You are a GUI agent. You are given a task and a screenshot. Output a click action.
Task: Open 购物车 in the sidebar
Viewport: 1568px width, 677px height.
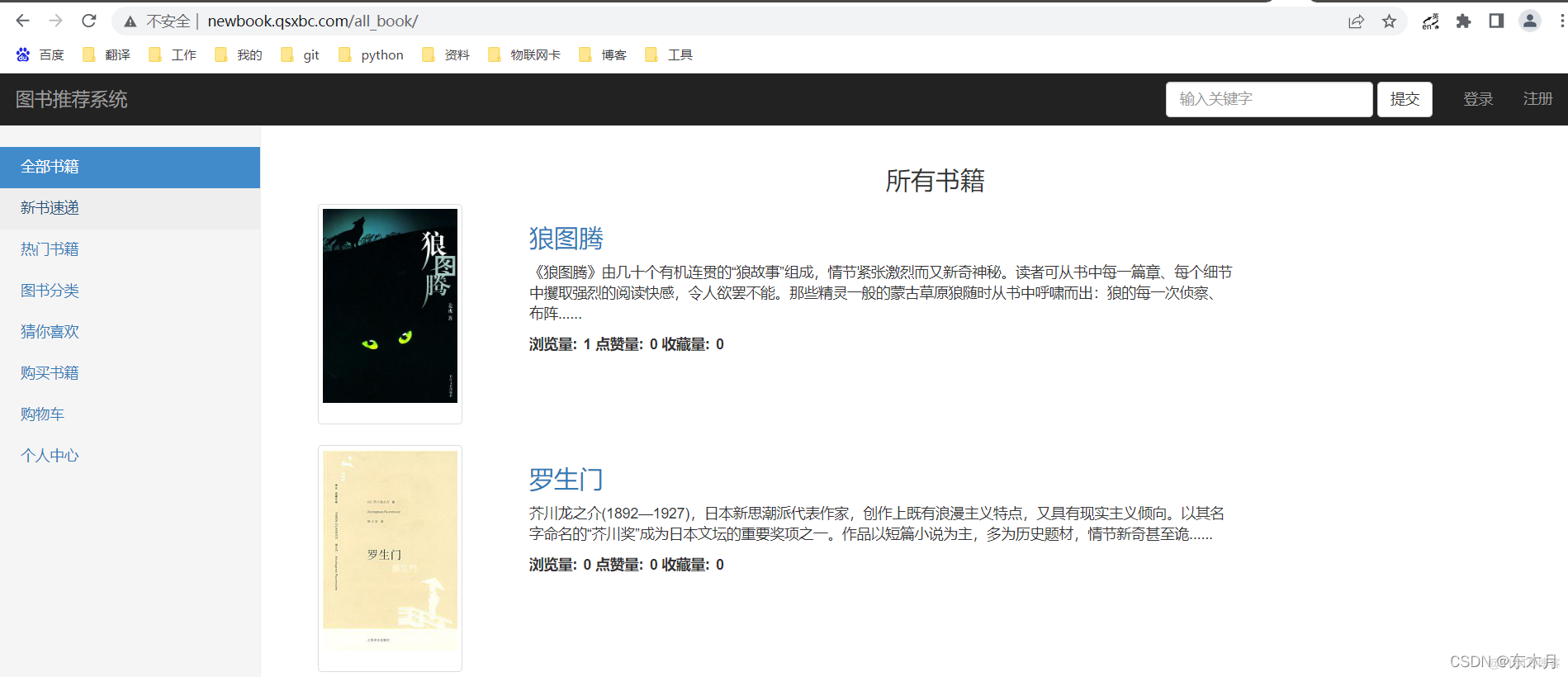pyautogui.click(x=130, y=414)
